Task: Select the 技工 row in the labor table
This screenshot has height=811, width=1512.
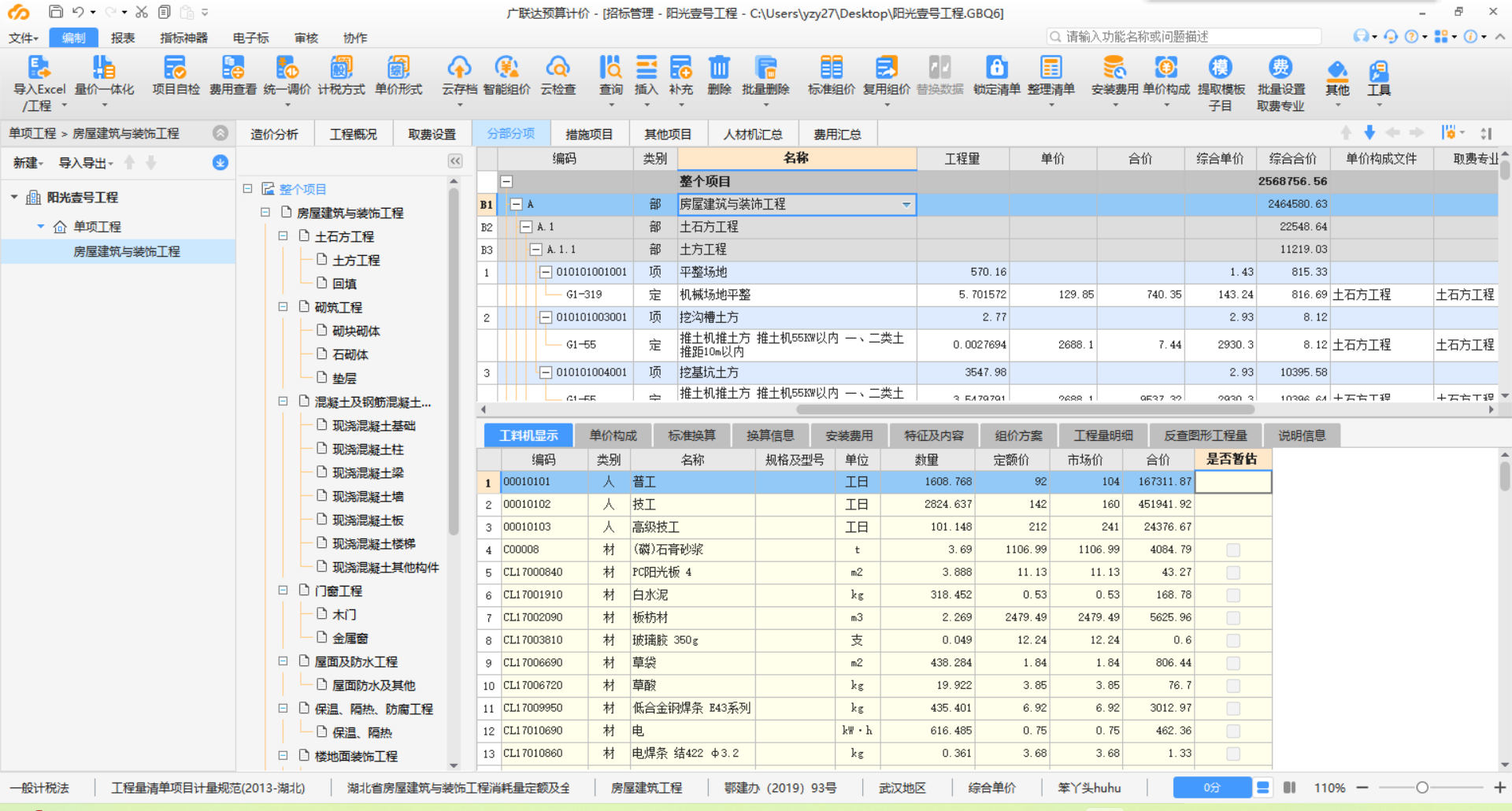Action: [873, 505]
